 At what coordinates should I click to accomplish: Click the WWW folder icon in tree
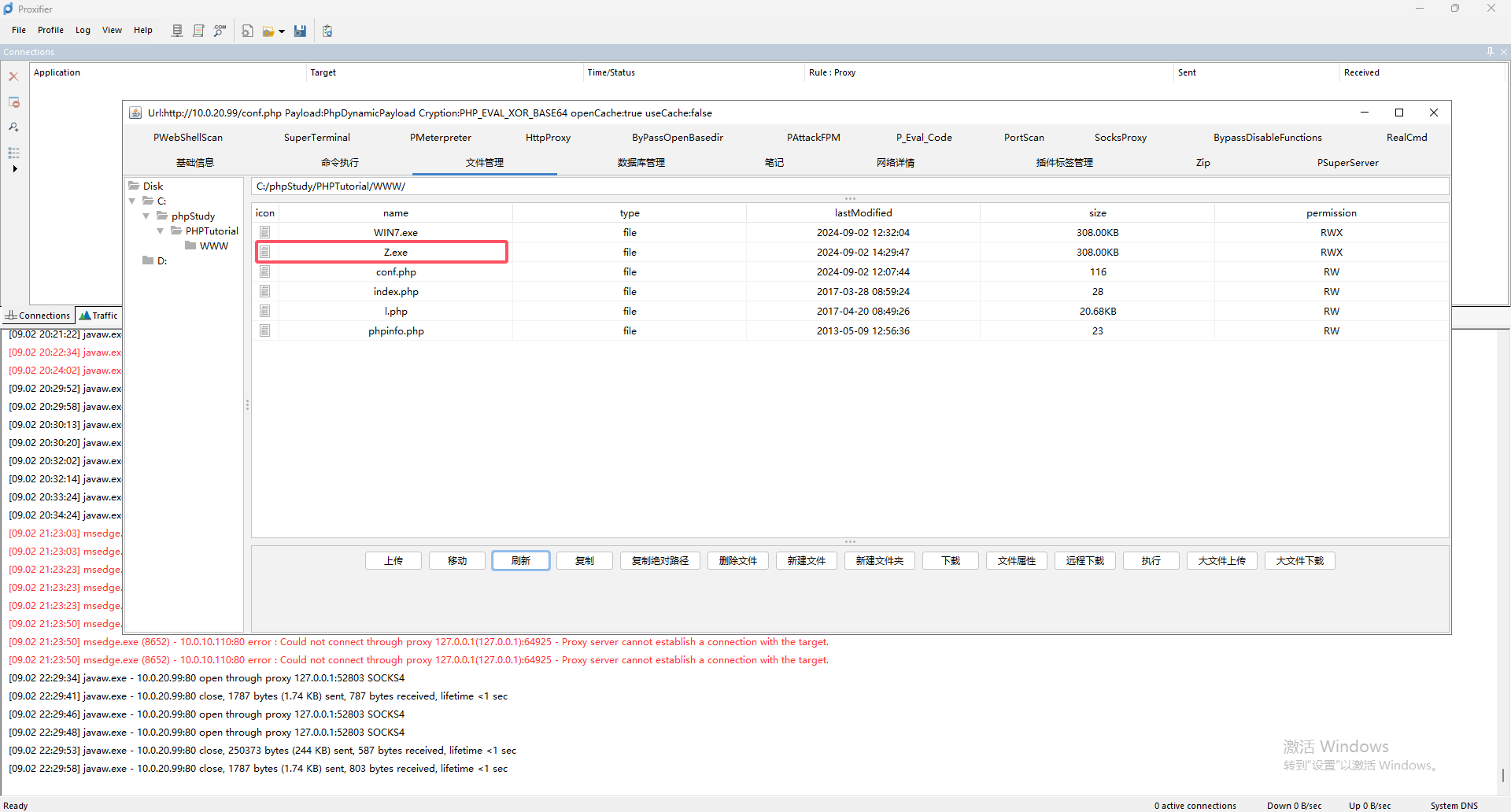pyautogui.click(x=190, y=245)
